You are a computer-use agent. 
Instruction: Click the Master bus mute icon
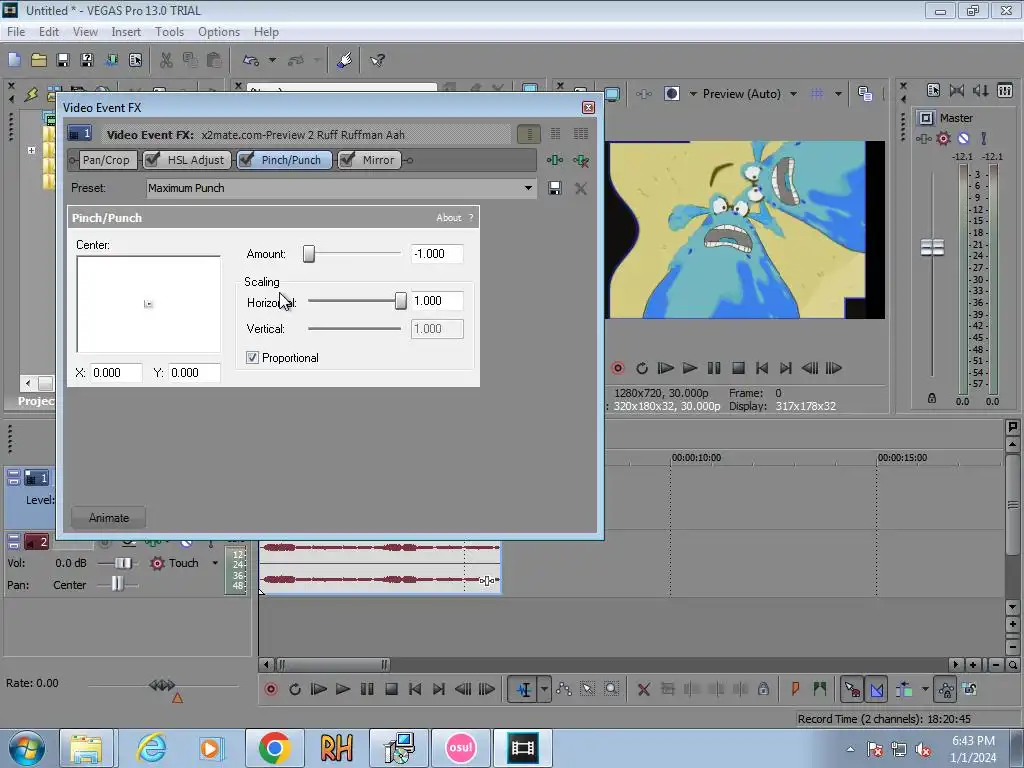(963, 138)
